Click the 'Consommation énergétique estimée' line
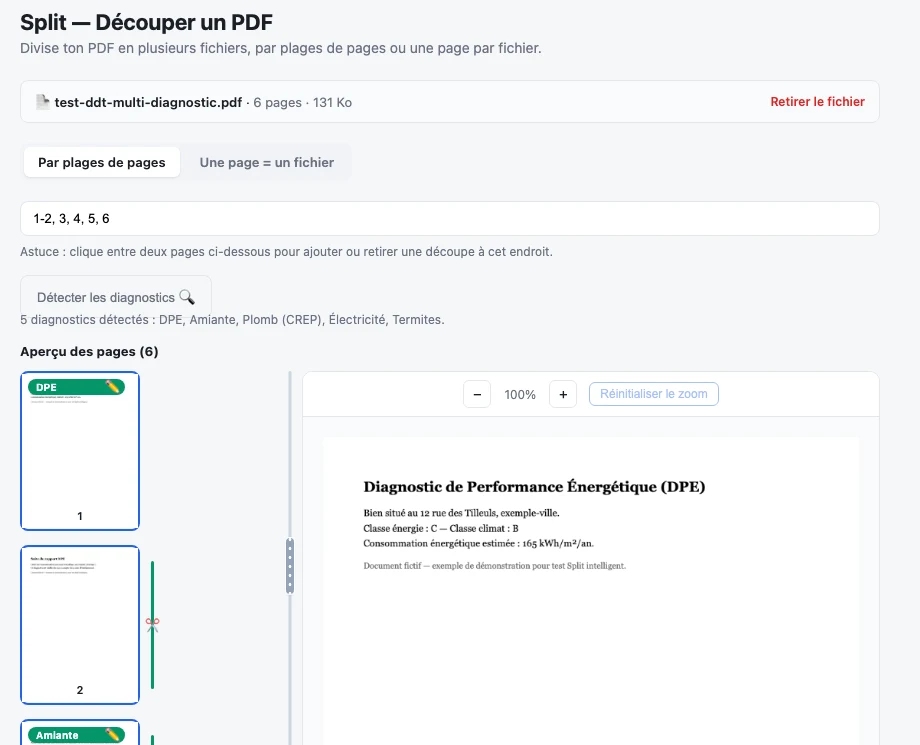 click(478, 543)
